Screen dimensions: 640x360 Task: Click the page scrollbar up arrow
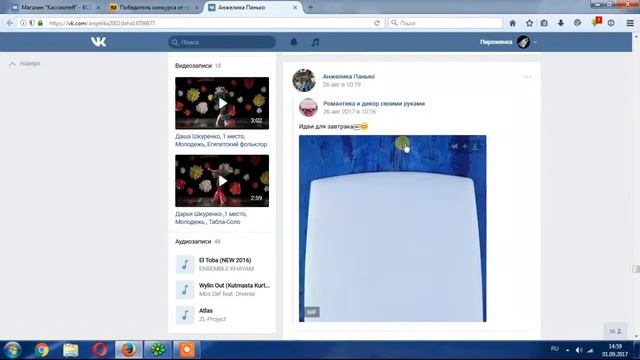tap(636, 37)
